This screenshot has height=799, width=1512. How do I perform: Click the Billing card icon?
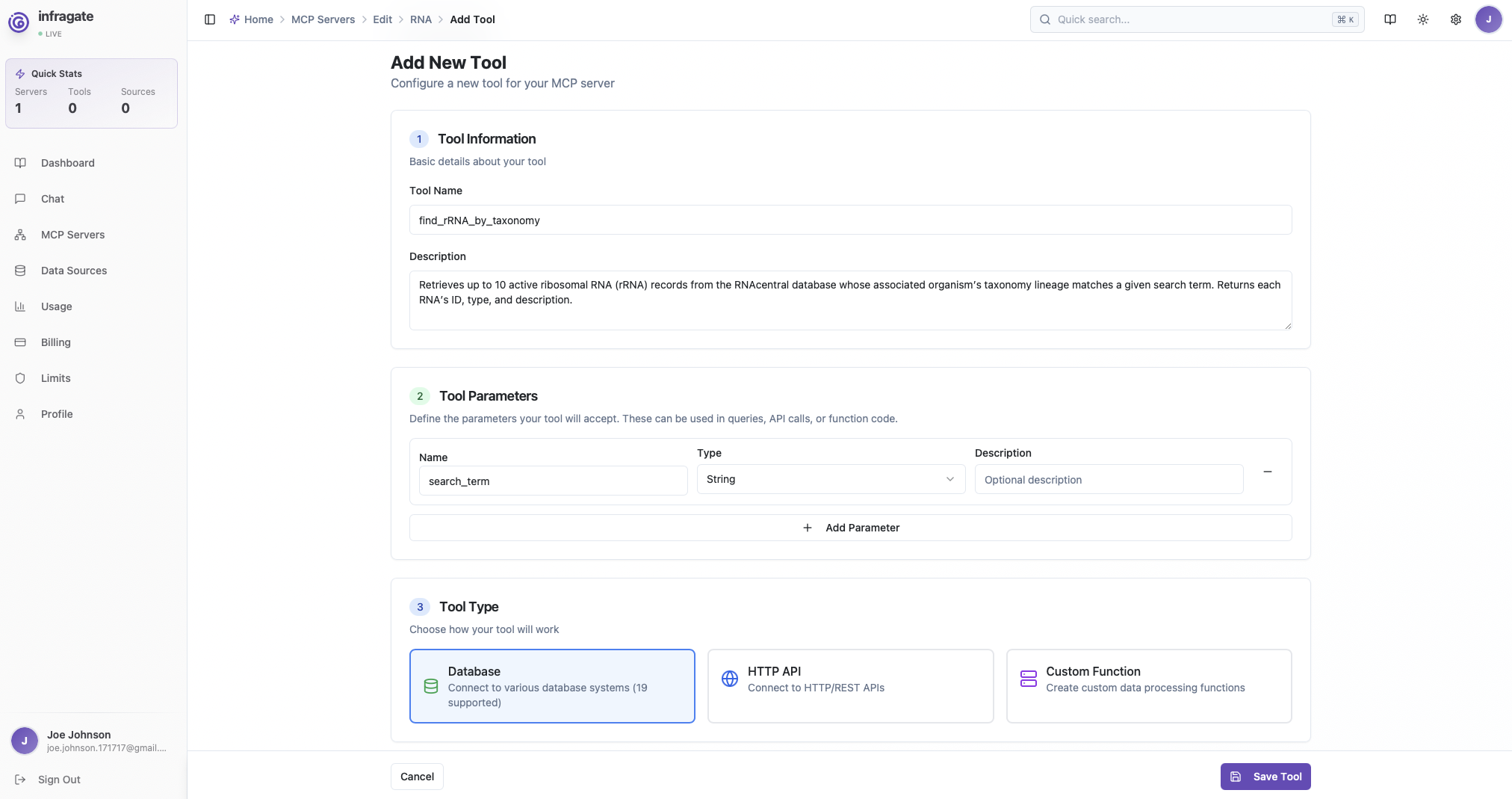[x=20, y=342]
